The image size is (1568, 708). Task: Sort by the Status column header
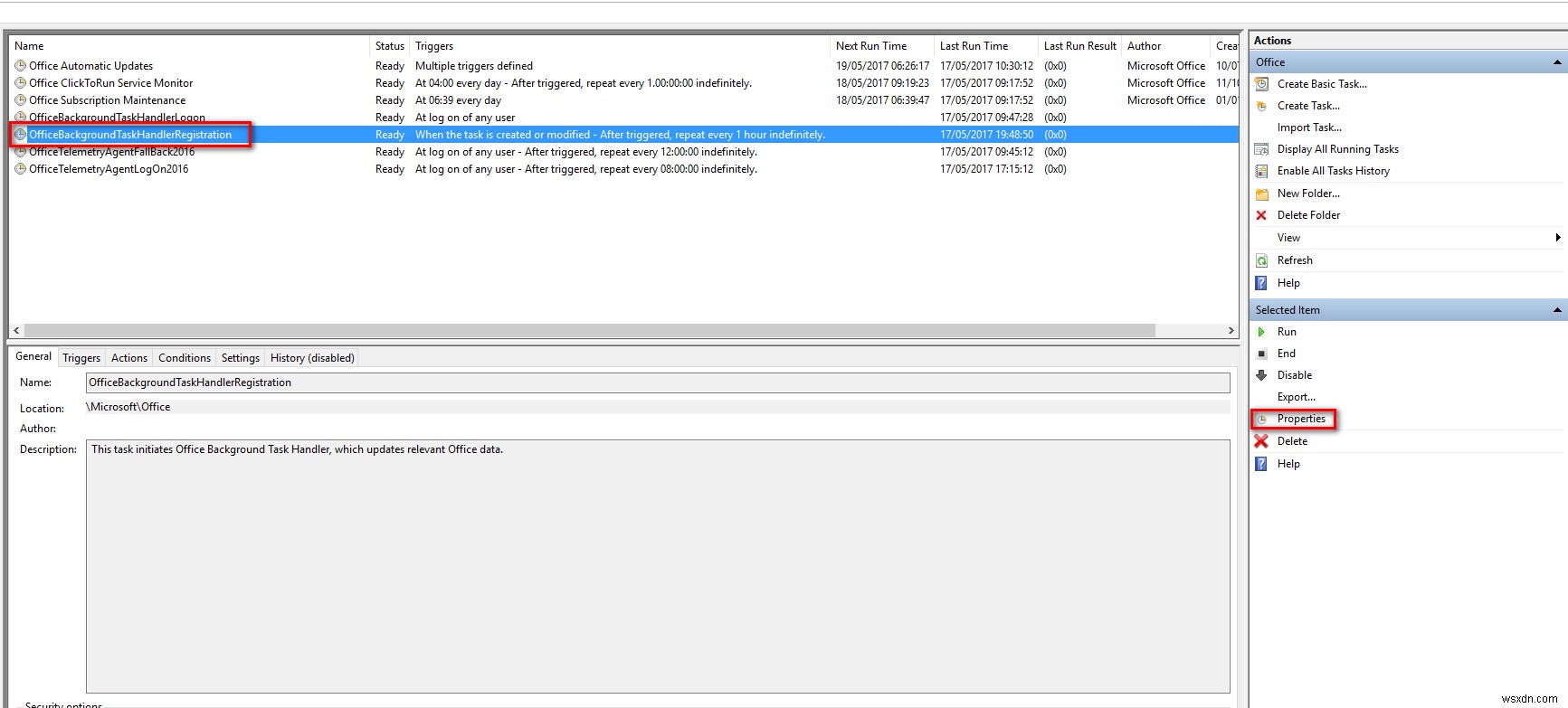coord(390,46)
